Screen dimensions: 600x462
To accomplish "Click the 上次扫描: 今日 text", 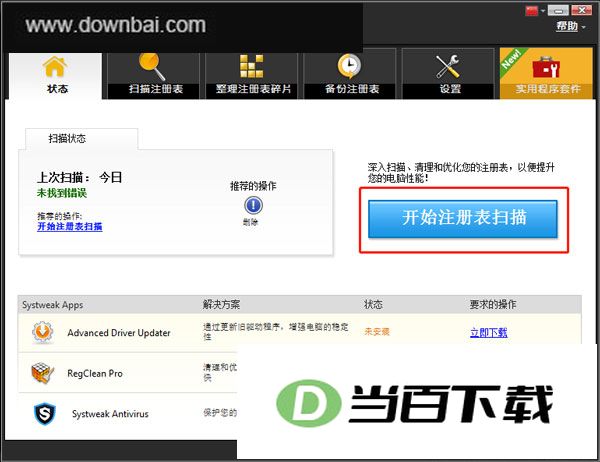I will pyautogui.click(x=80, y=178).
